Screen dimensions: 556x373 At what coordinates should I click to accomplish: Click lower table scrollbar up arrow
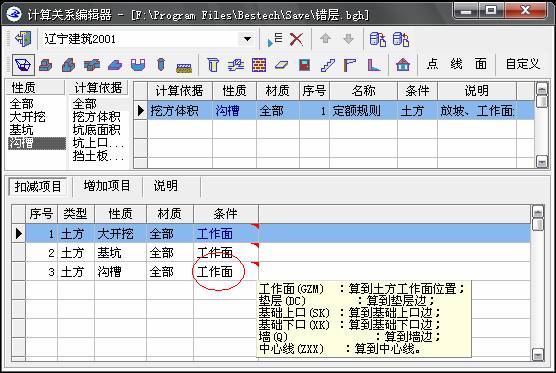(x=538, y=212)
